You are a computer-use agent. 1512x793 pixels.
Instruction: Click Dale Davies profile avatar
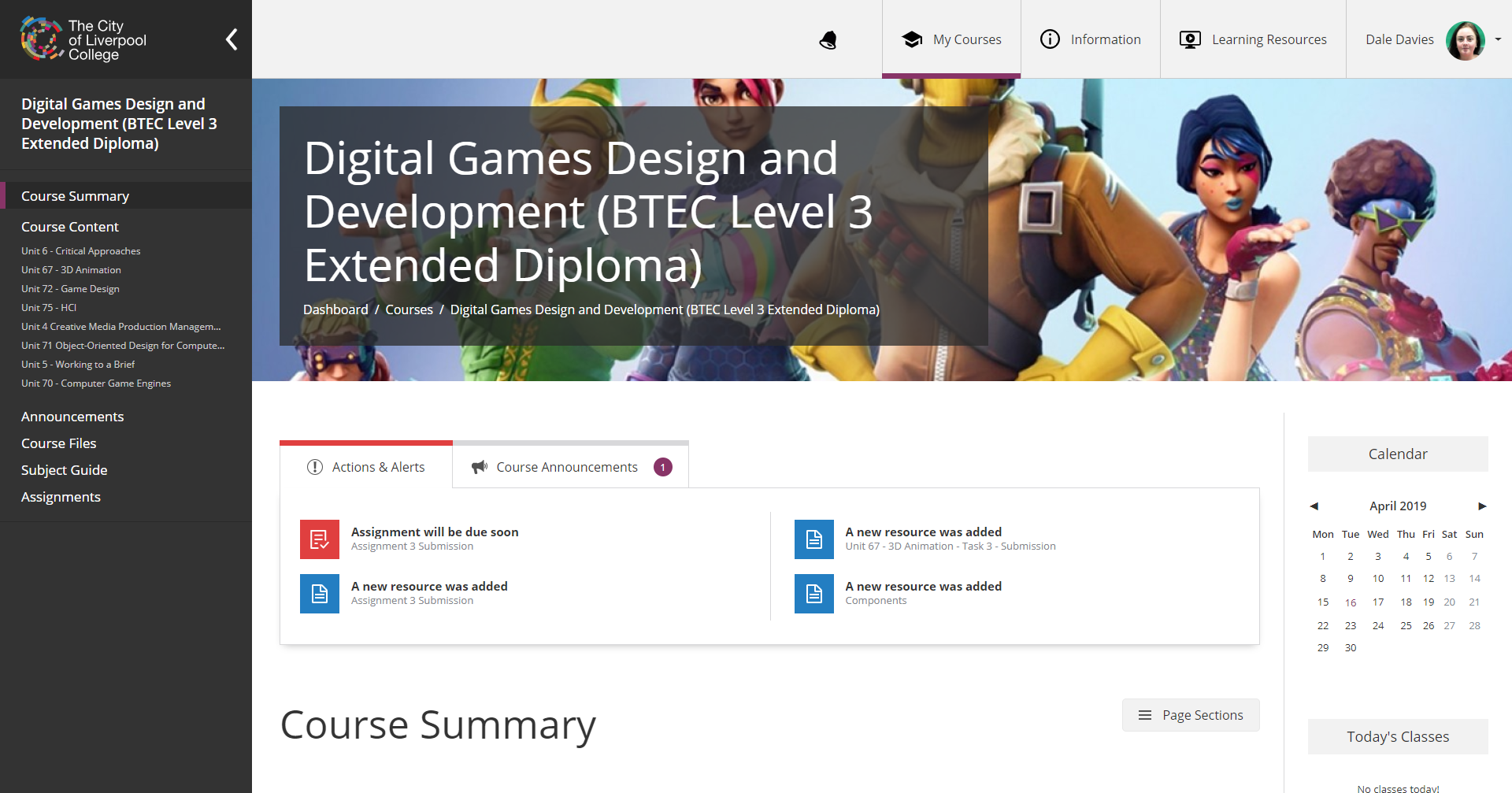(x=1465, y=40)
